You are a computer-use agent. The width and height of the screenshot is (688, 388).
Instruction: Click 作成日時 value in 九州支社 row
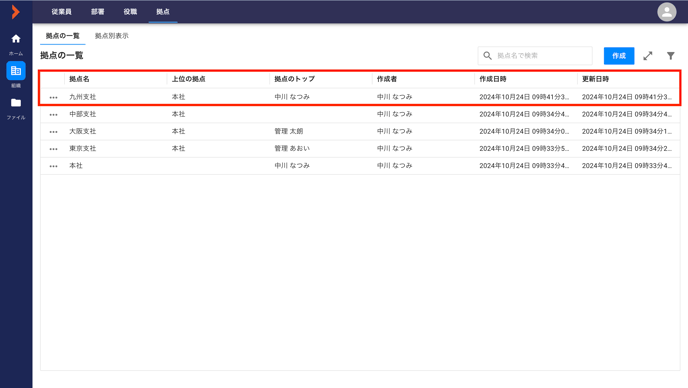(x=524, y=97)
